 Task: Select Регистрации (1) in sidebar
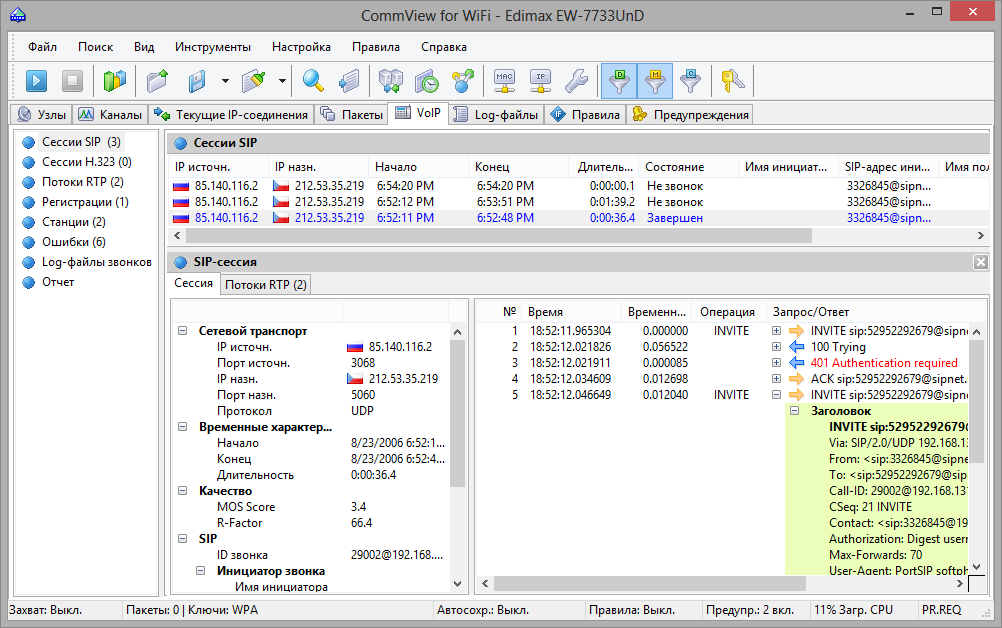85,202
